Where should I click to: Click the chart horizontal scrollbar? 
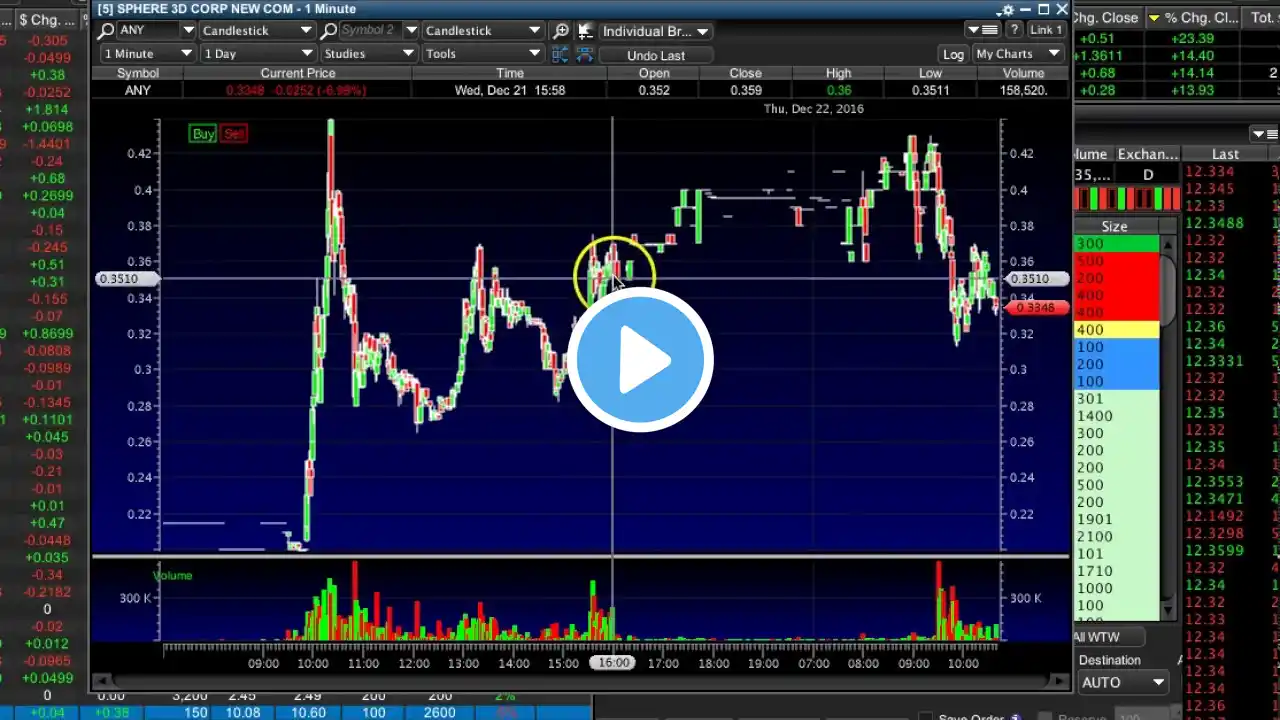(580, 681)
